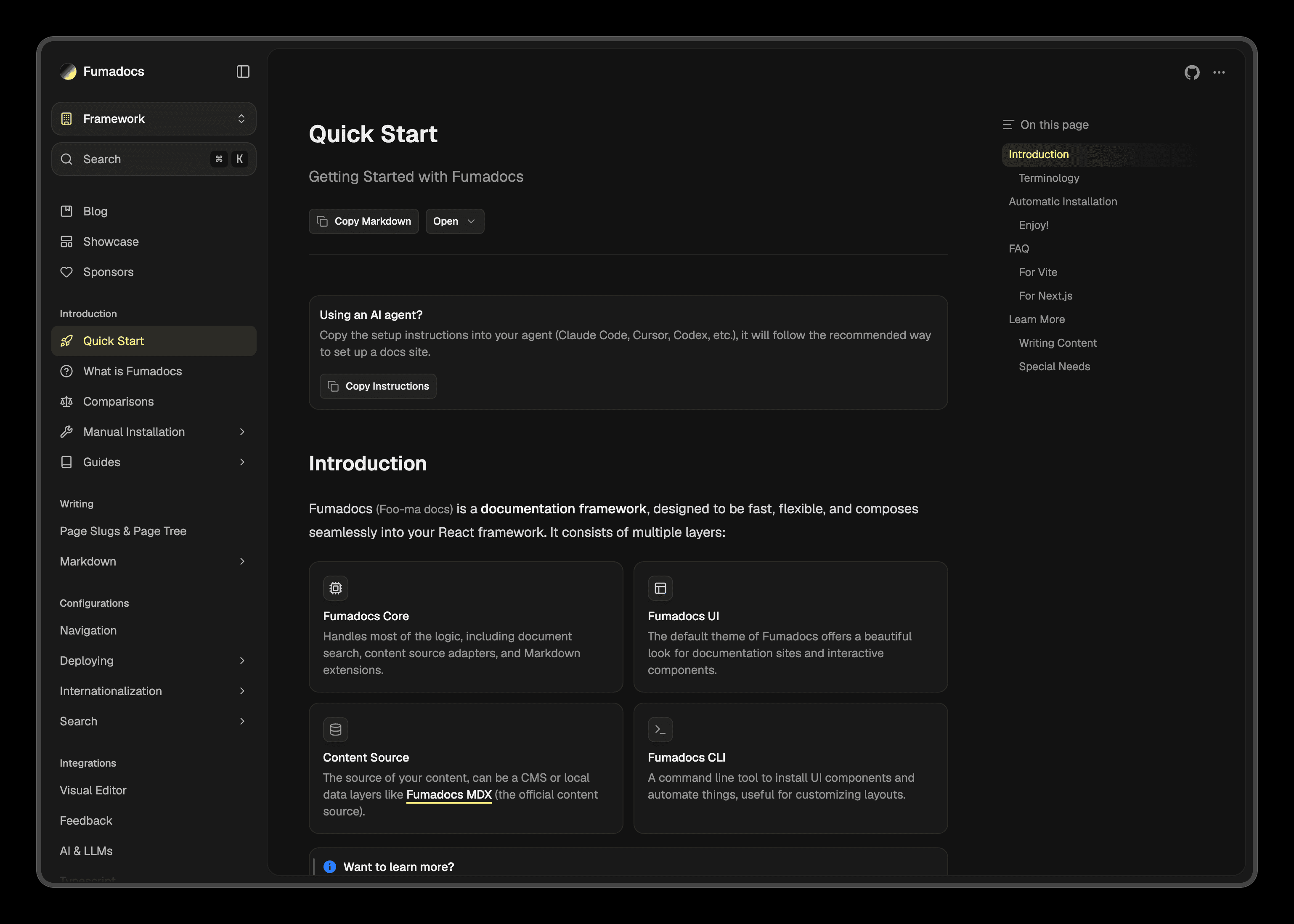Click the Copy Markdown button

(363, 221)
